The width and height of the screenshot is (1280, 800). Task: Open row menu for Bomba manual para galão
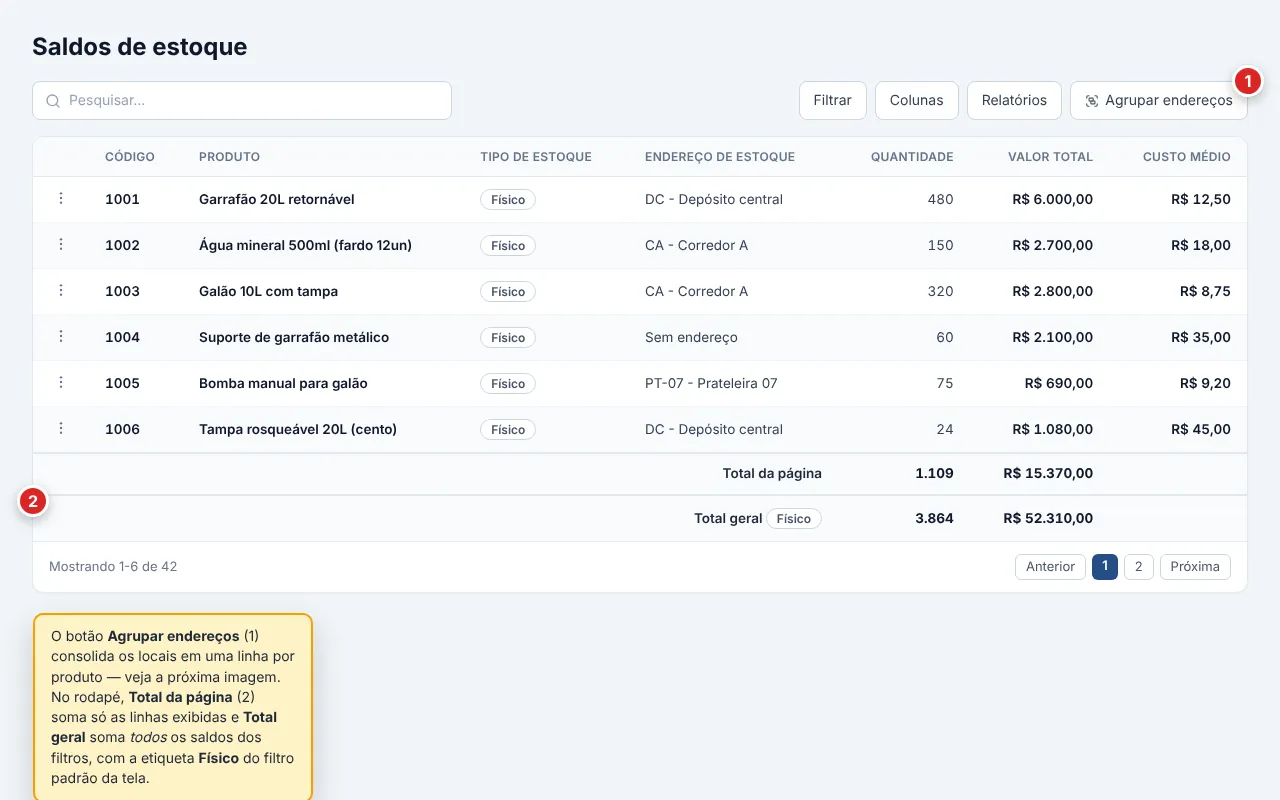(x=61, y=383)
